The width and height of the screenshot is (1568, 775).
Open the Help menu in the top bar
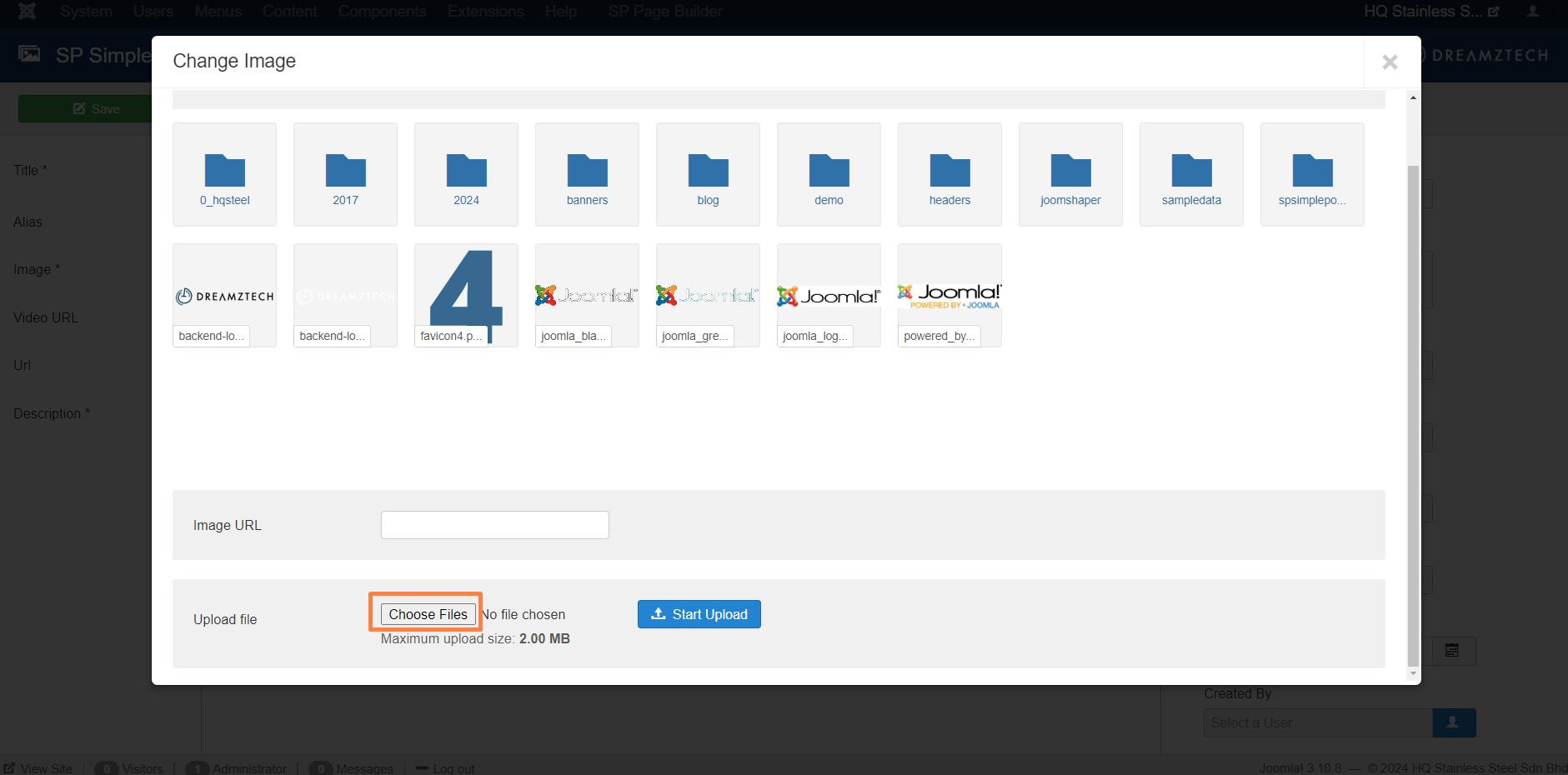tap(560, 12)
